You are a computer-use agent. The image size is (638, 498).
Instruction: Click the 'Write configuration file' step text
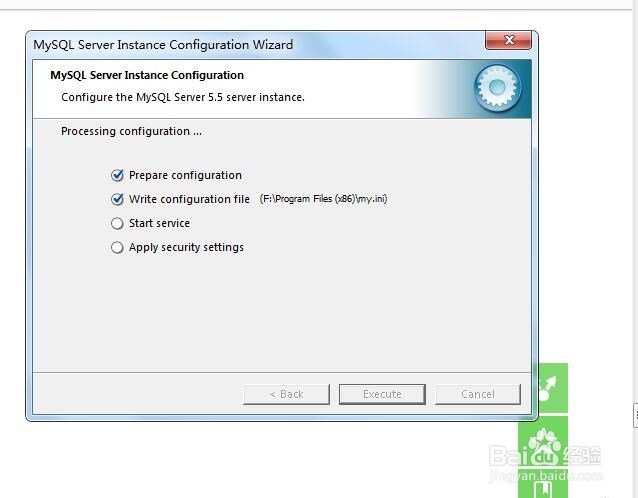coord(189,199)
